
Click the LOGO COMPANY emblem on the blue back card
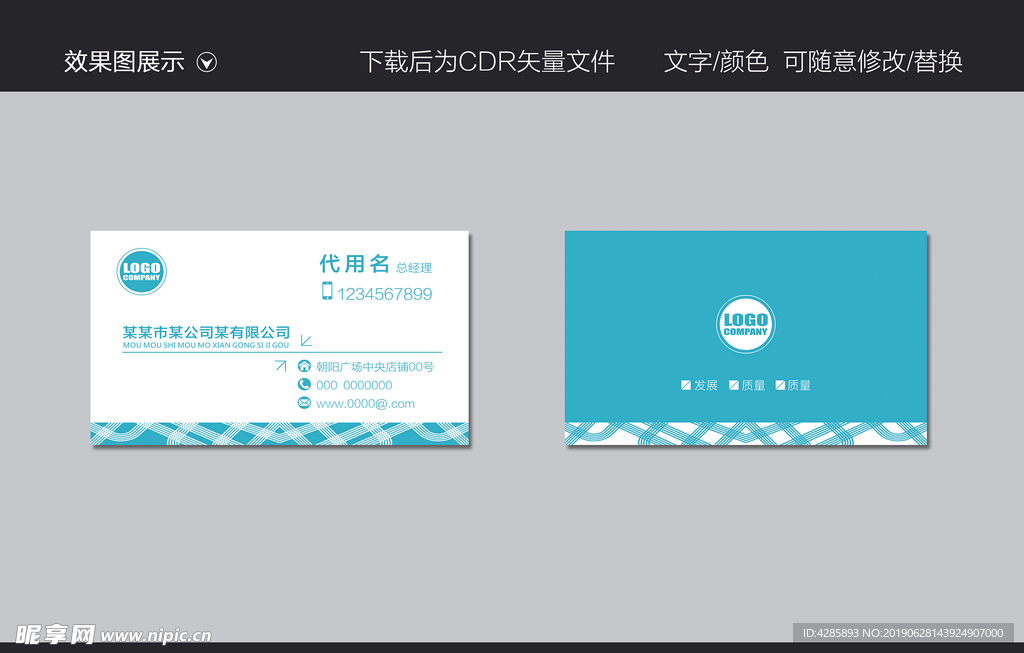pyautogui.click(x=746, y=324)
